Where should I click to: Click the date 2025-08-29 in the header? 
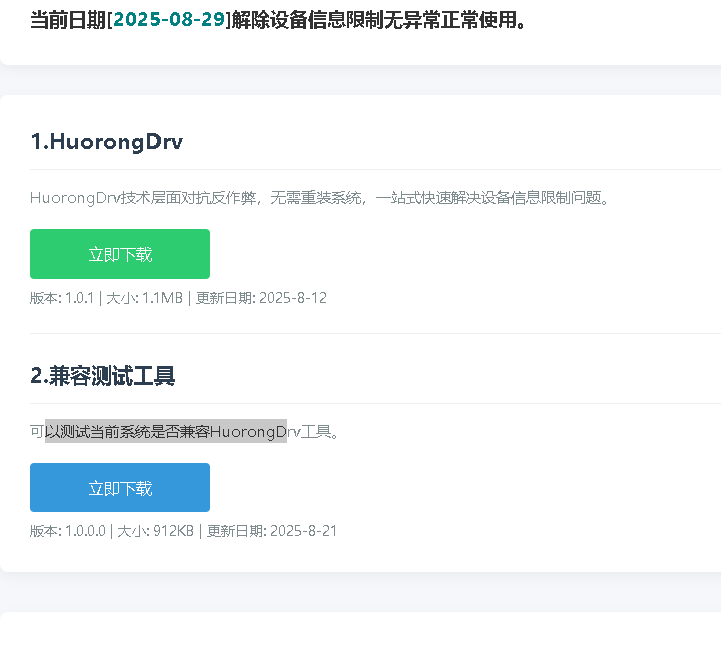169,19
